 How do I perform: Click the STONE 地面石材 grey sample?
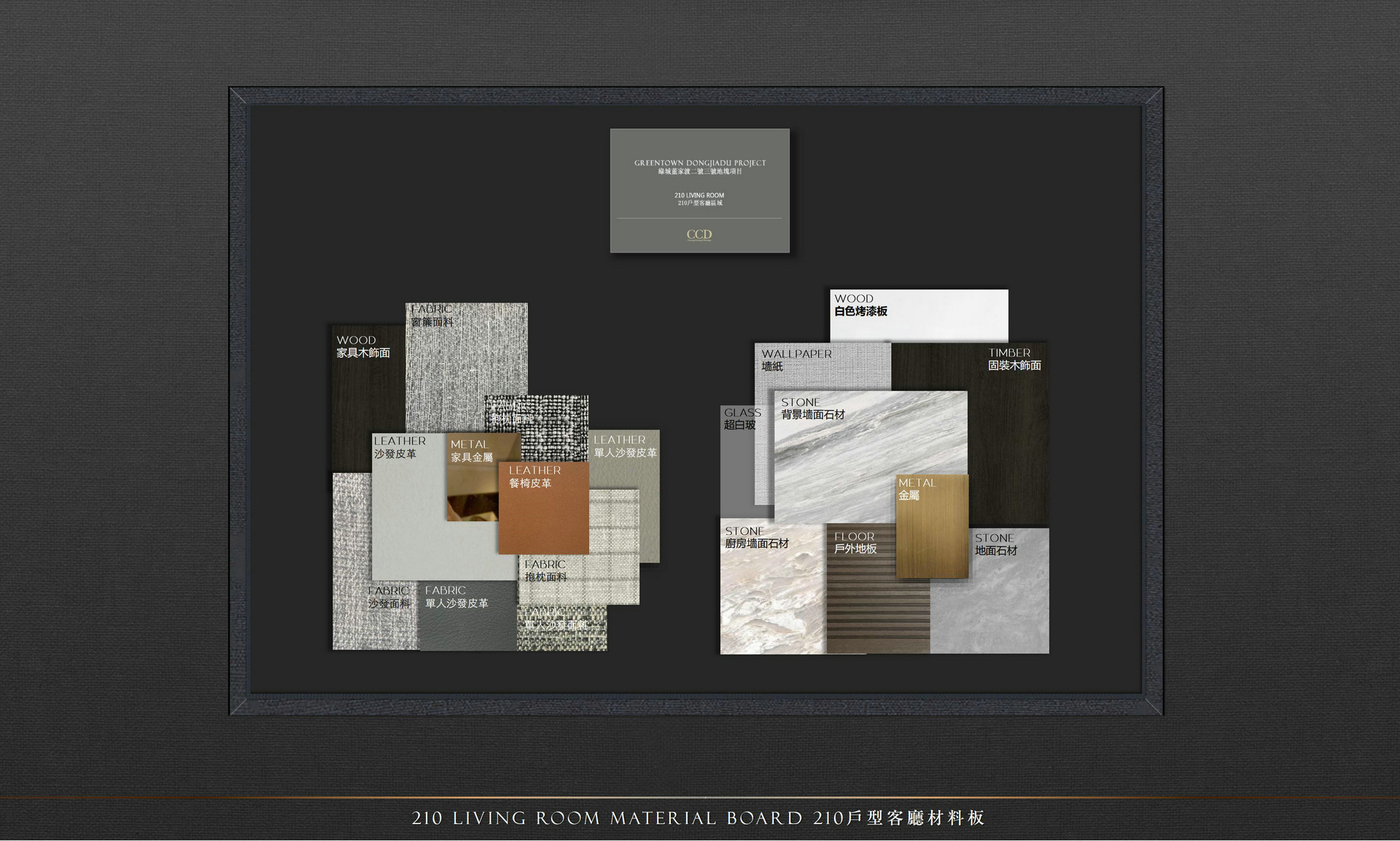point(999,605)
